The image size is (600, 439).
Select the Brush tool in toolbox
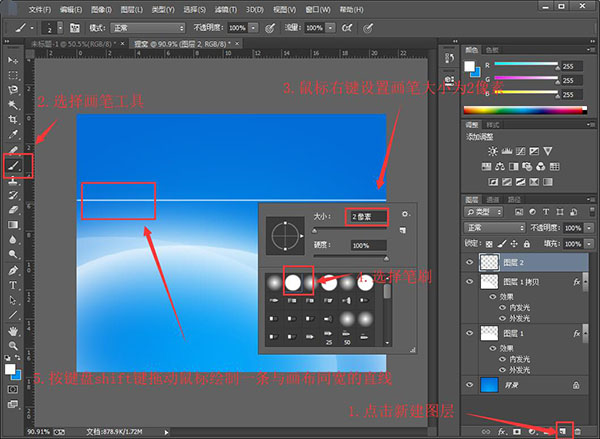click(13, 166)
